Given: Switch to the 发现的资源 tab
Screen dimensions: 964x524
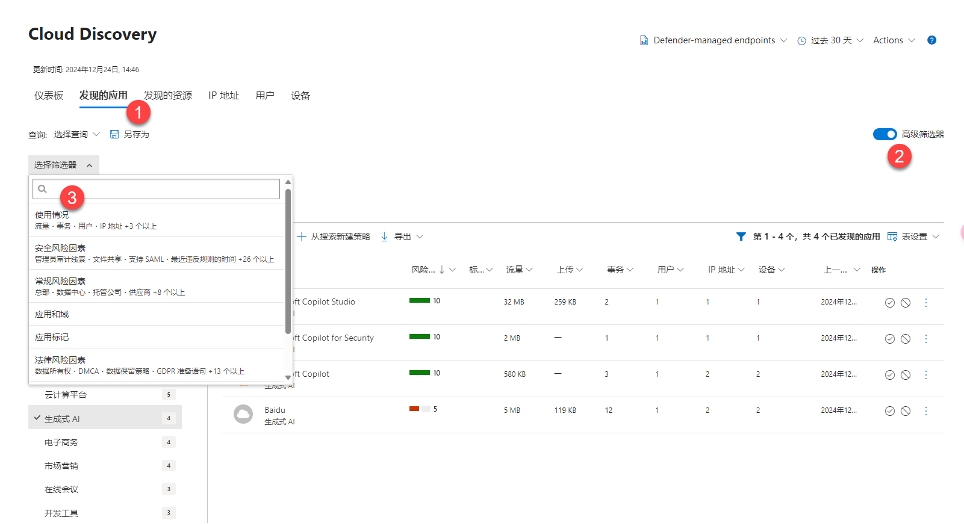Looking at the screenshot, I should click(168, 95).
